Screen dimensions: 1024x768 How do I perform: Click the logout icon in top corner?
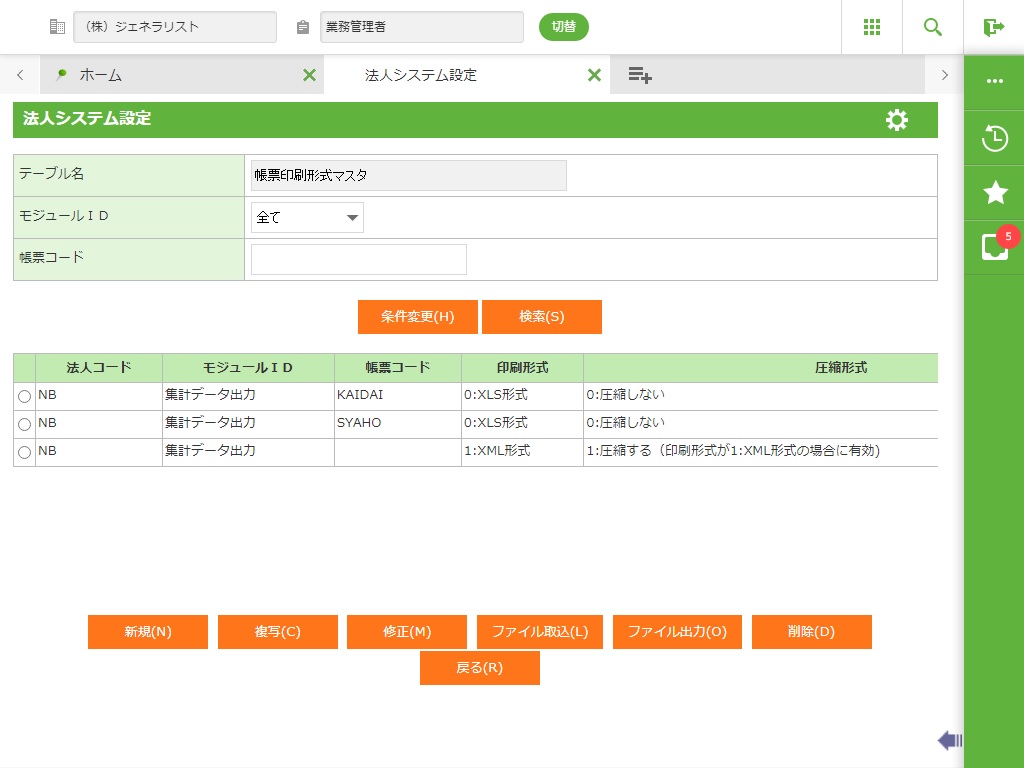tap(993, 27)
